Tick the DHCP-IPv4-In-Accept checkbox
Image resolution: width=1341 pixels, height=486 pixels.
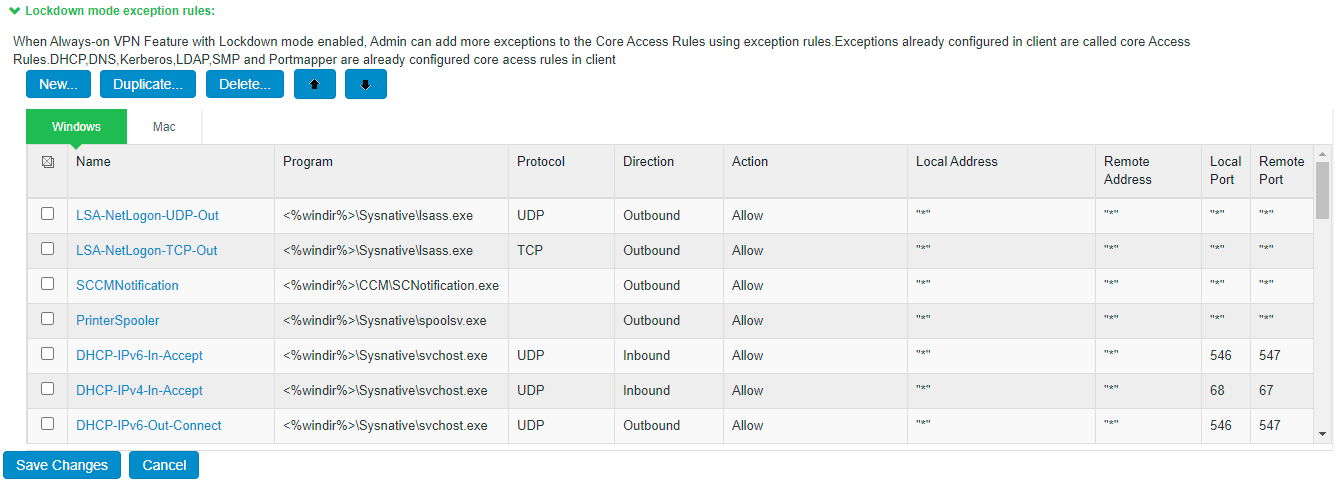[x=47, y=389]
